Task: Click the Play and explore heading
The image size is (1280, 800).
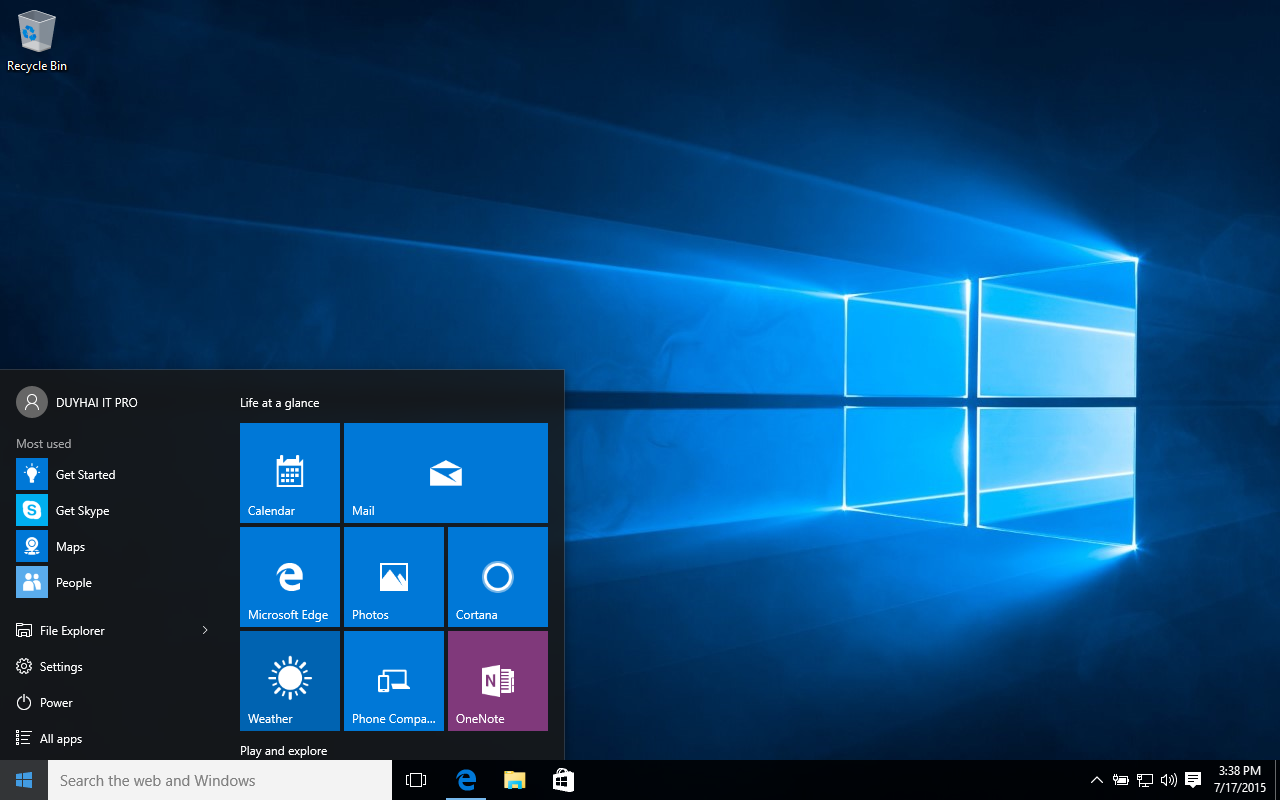Action: click(284, 751)
